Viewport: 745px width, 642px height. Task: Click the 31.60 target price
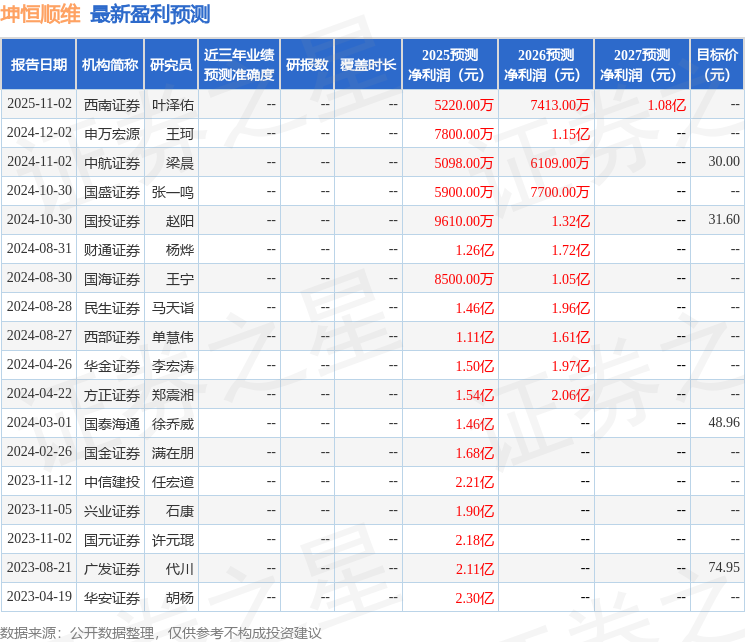pyautogui.click(x=724, y=220)
